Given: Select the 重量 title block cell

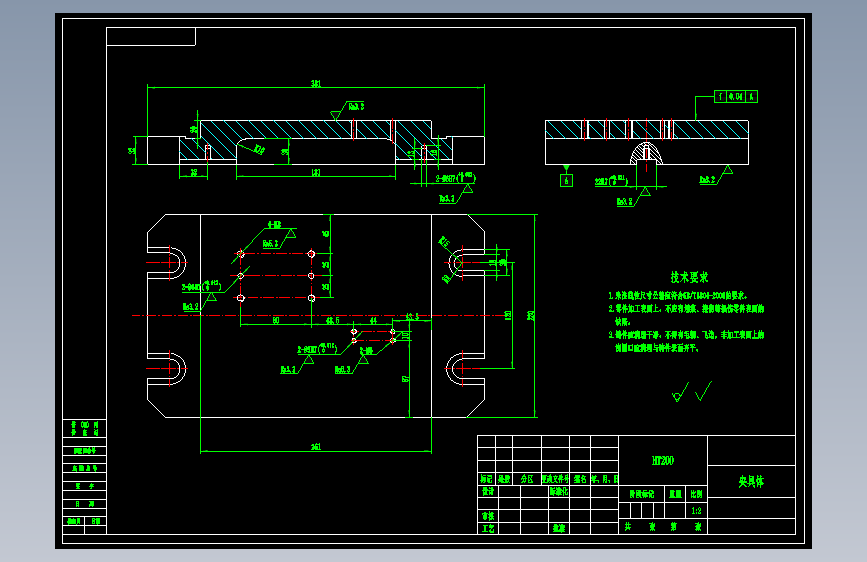Looking at the screenshot, I should pos(675,494).
